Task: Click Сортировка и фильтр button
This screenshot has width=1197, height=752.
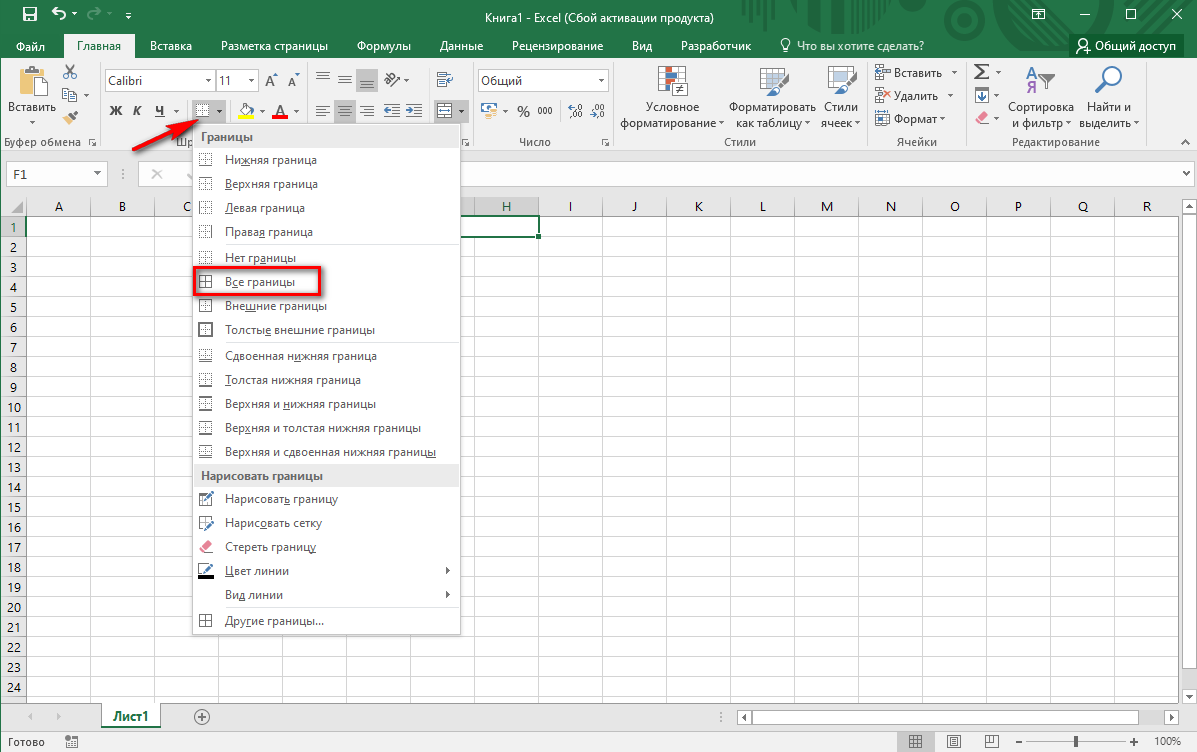Action: tap(1041, 98)
